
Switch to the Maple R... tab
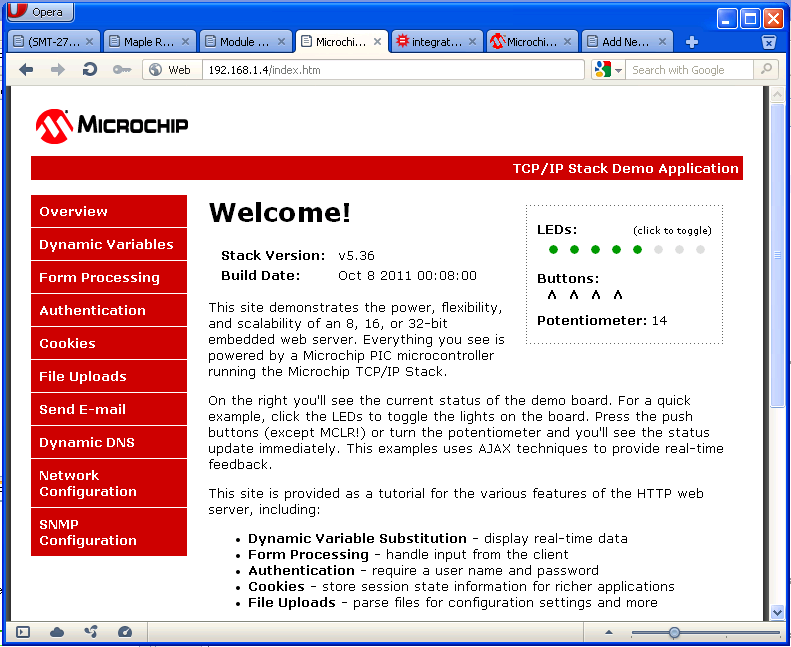tap(149, 42)
